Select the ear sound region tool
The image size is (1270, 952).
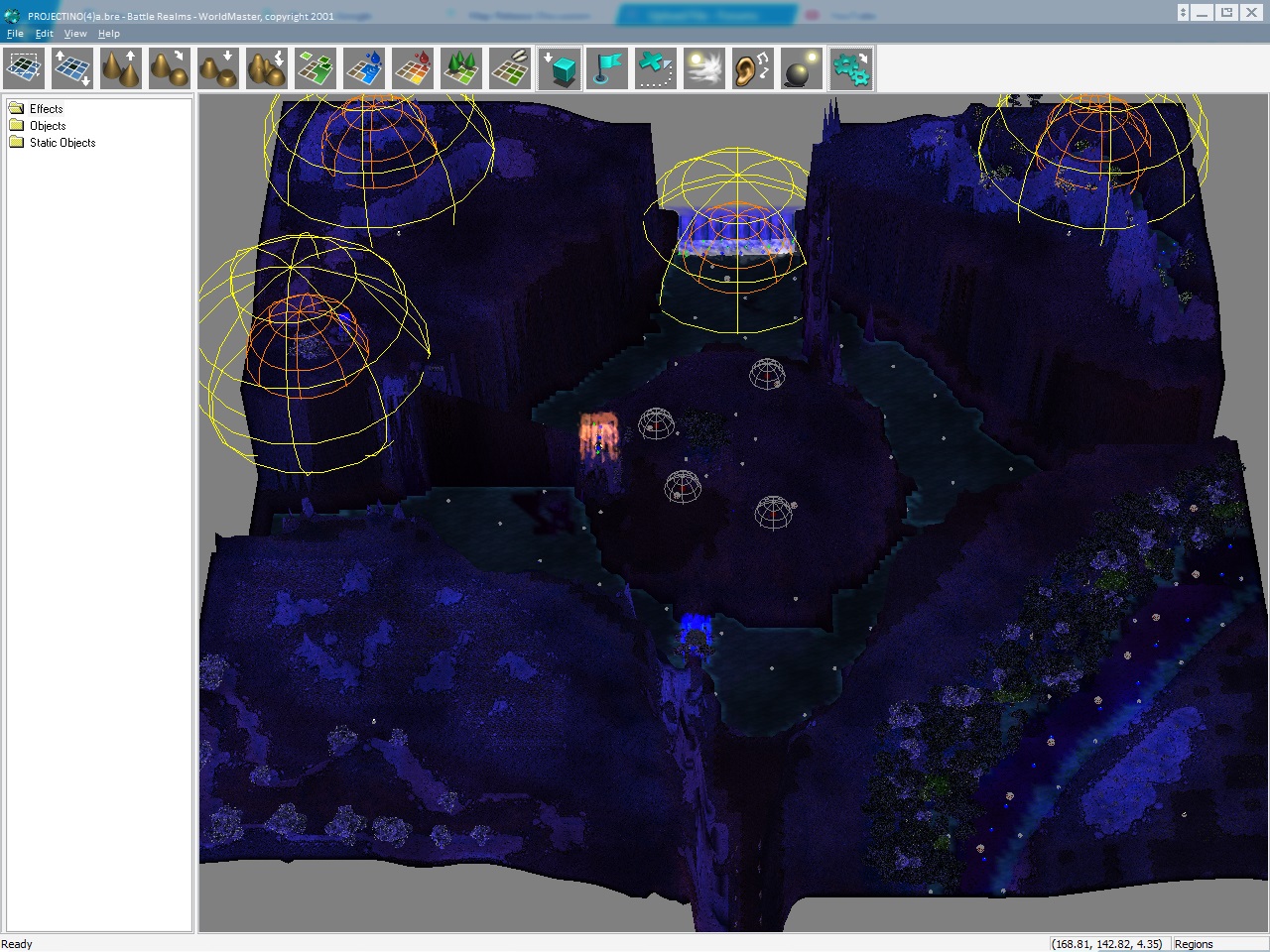click(753, 68)
